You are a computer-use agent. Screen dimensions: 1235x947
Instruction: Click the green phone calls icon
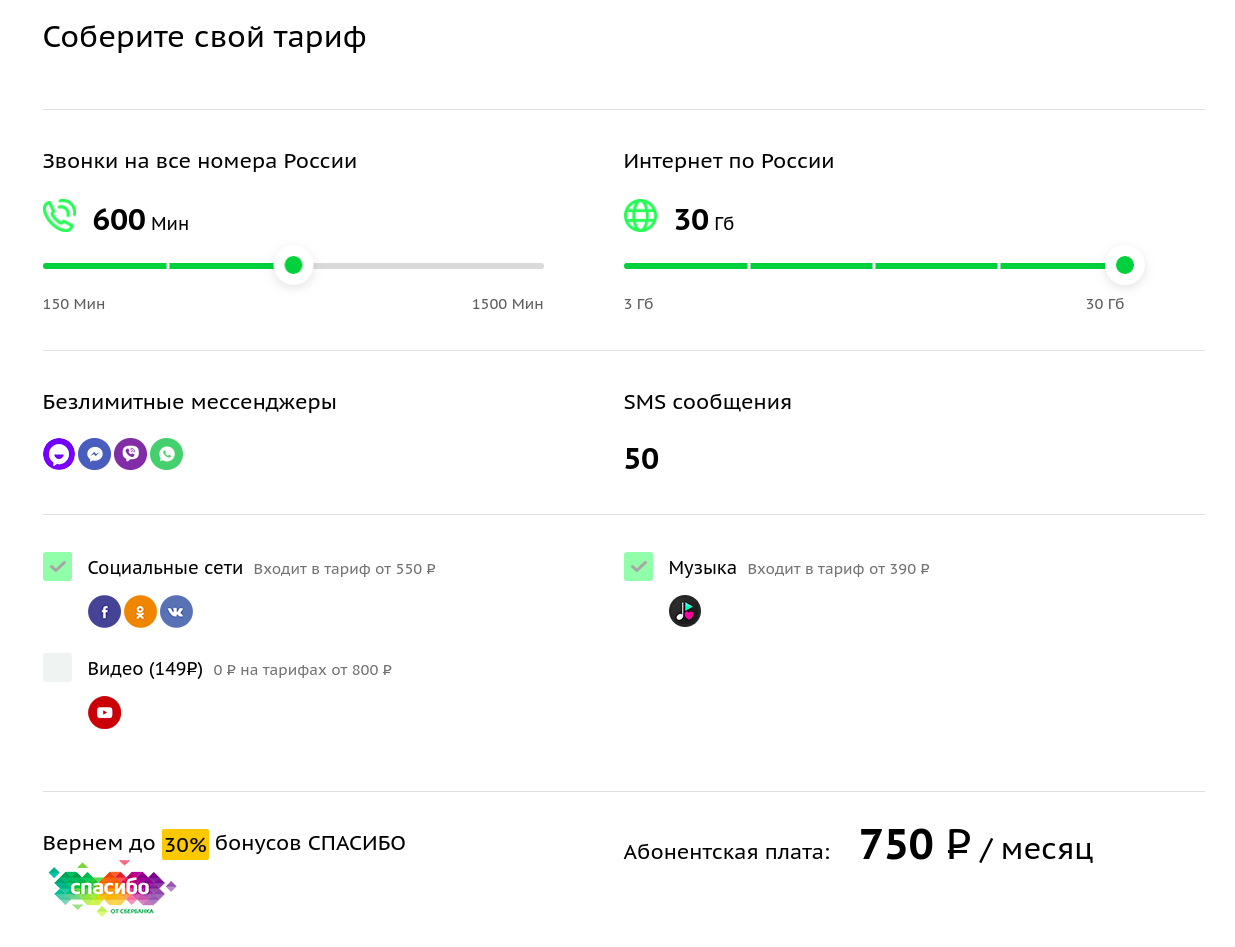pos(59,216)
